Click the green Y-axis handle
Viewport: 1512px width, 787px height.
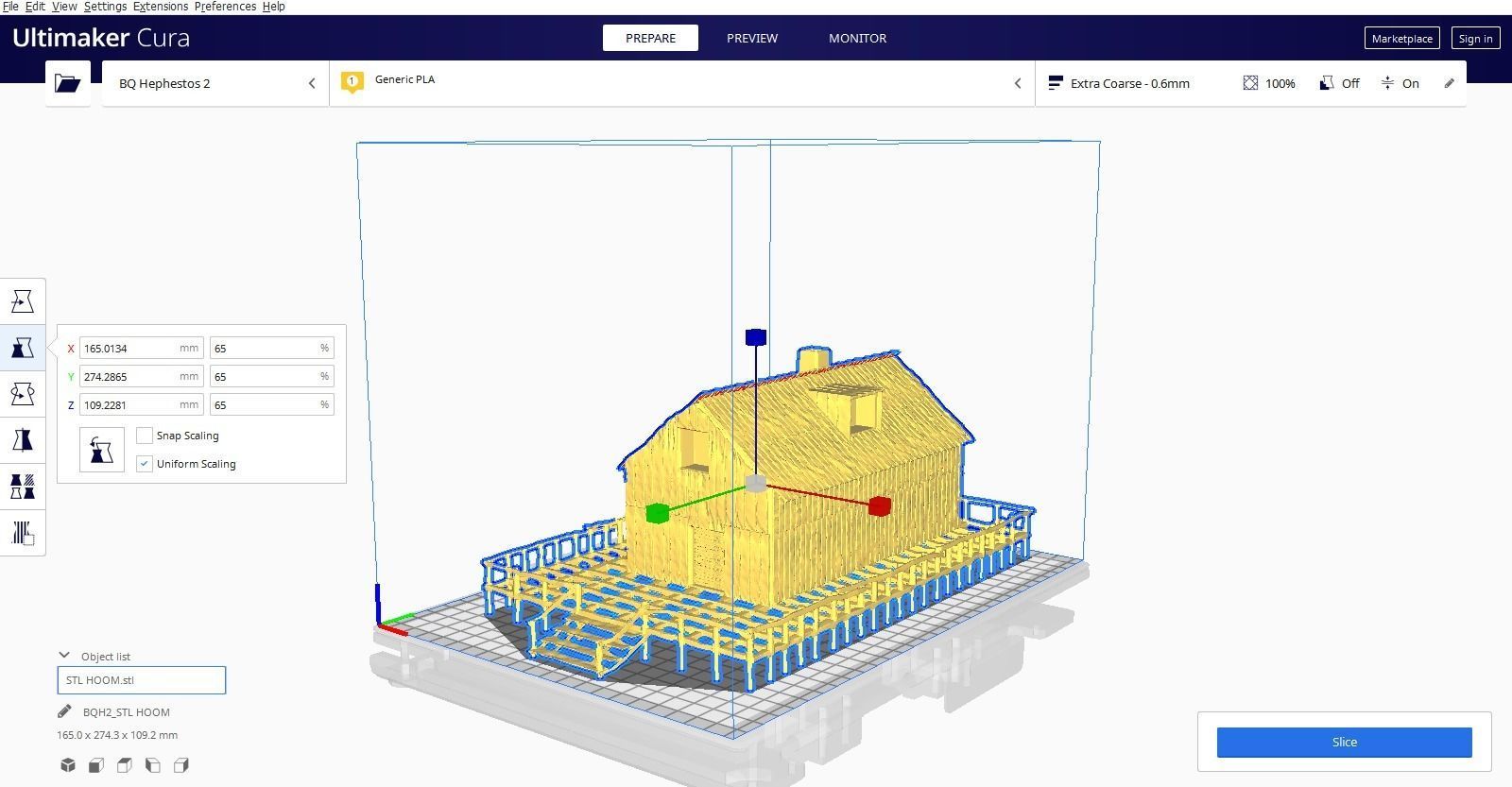tap(657, 513)
